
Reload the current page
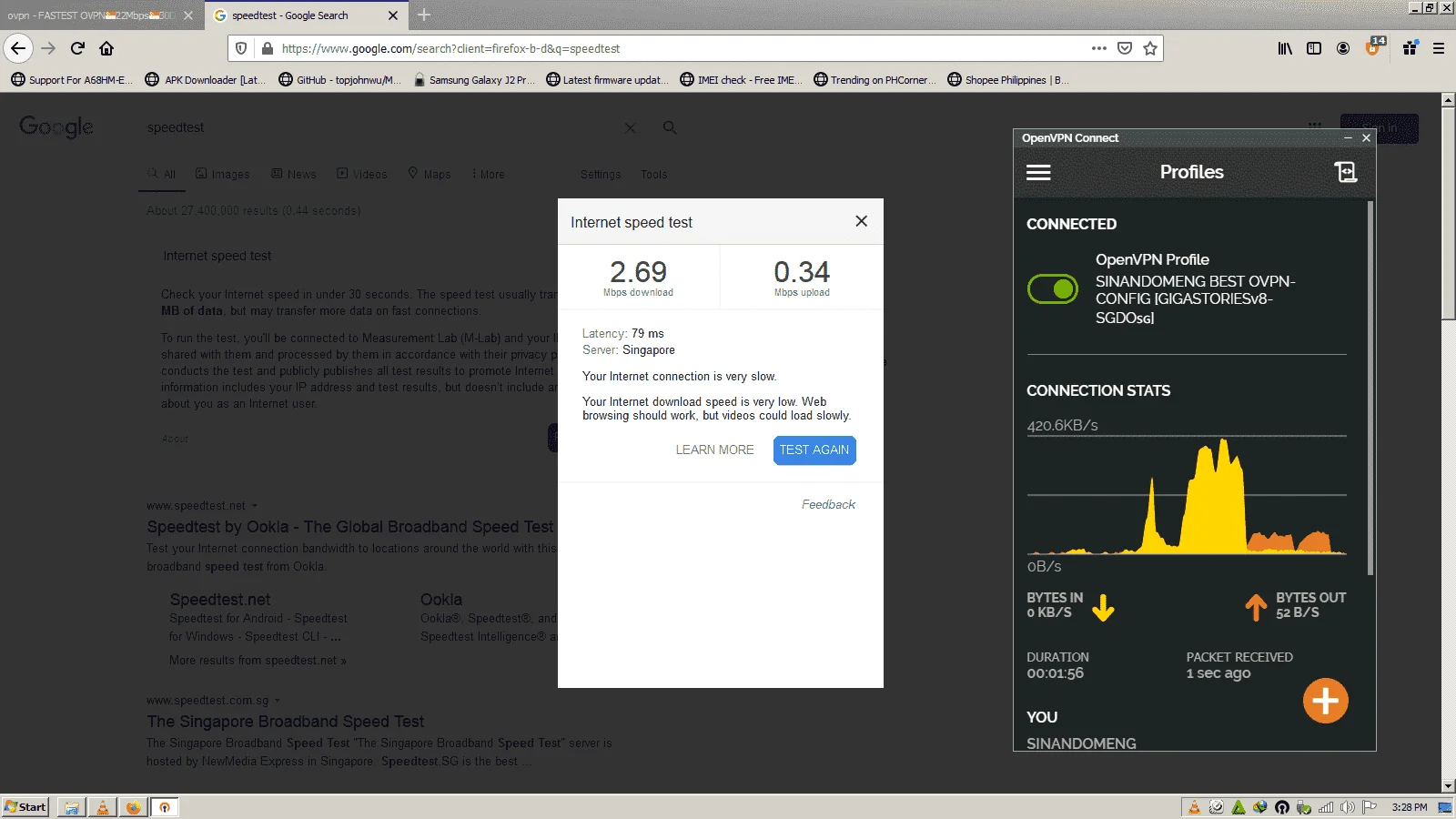coord(78,48)
